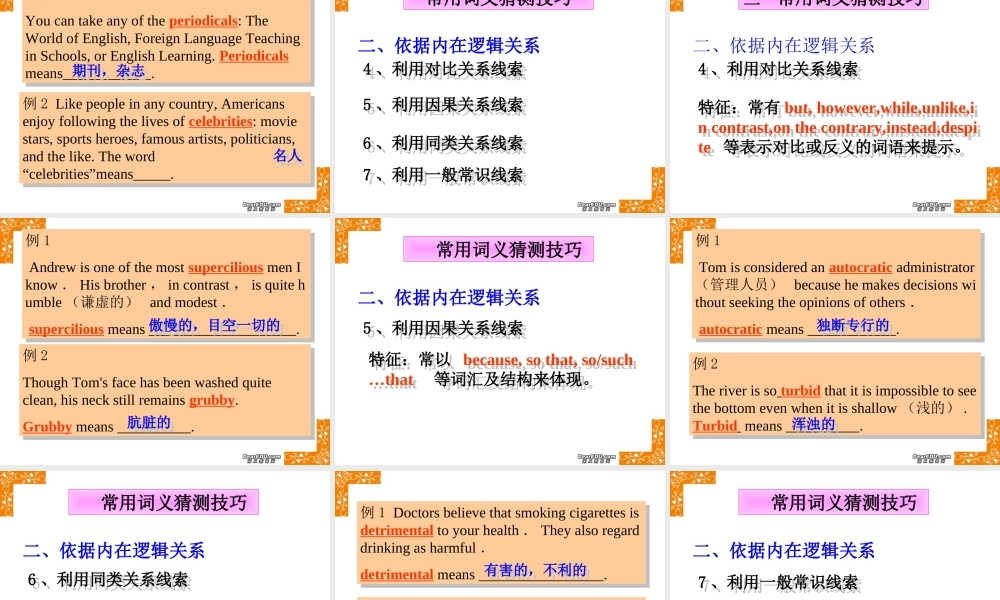Click "5、利用因果关系线索" in the four-item list
Screen dimensions: 1000x600
pos(443,105)
